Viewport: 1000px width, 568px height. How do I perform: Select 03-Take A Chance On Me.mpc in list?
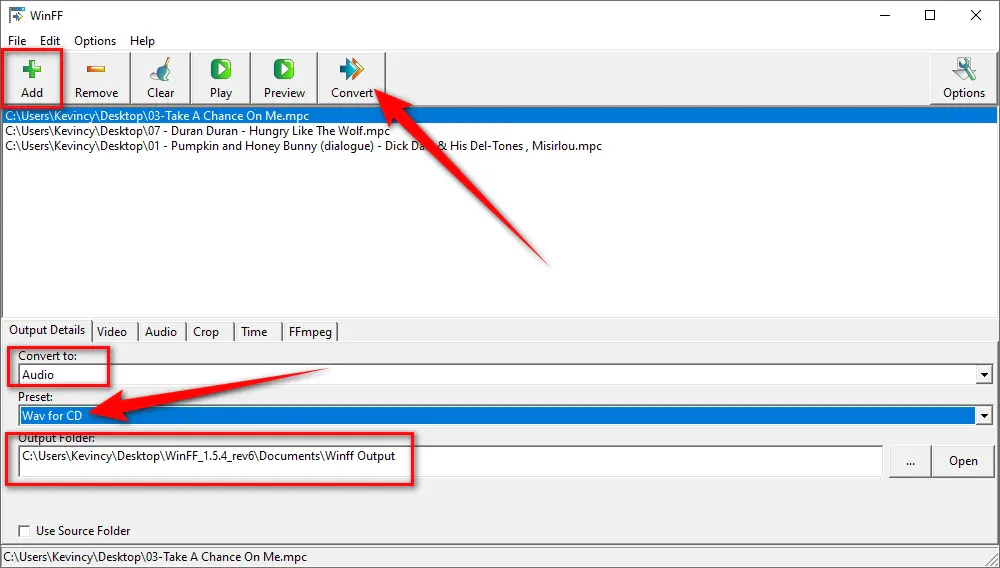tap(499, 116)
